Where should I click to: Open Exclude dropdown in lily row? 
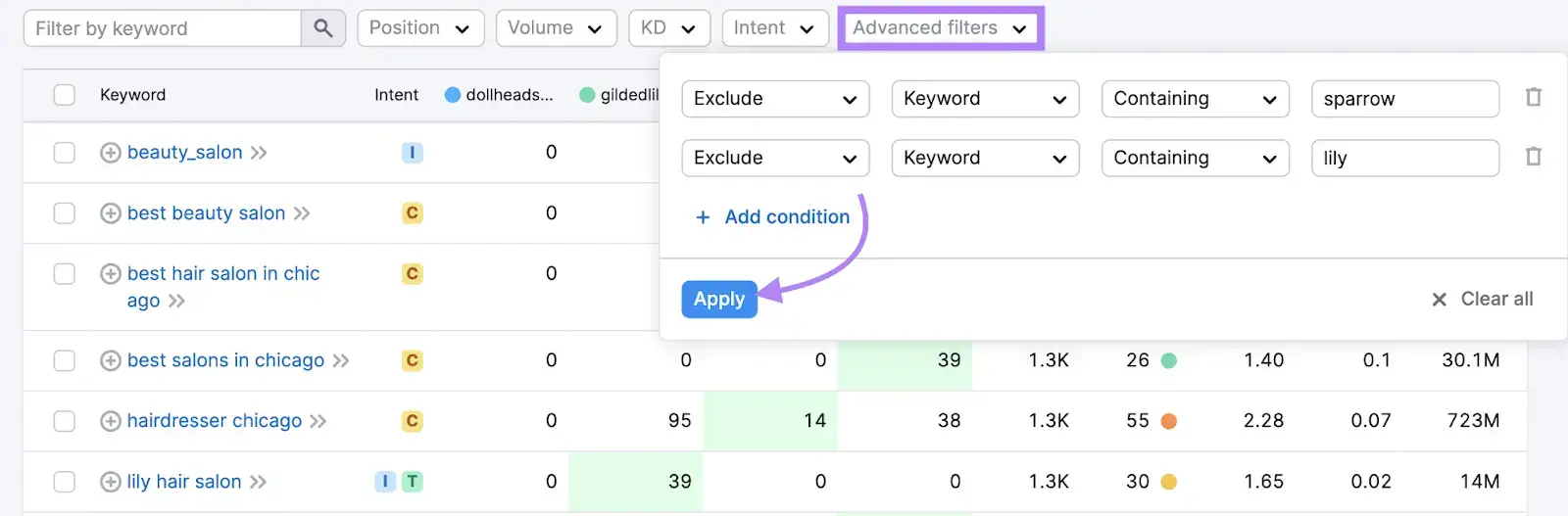[775, 158]
